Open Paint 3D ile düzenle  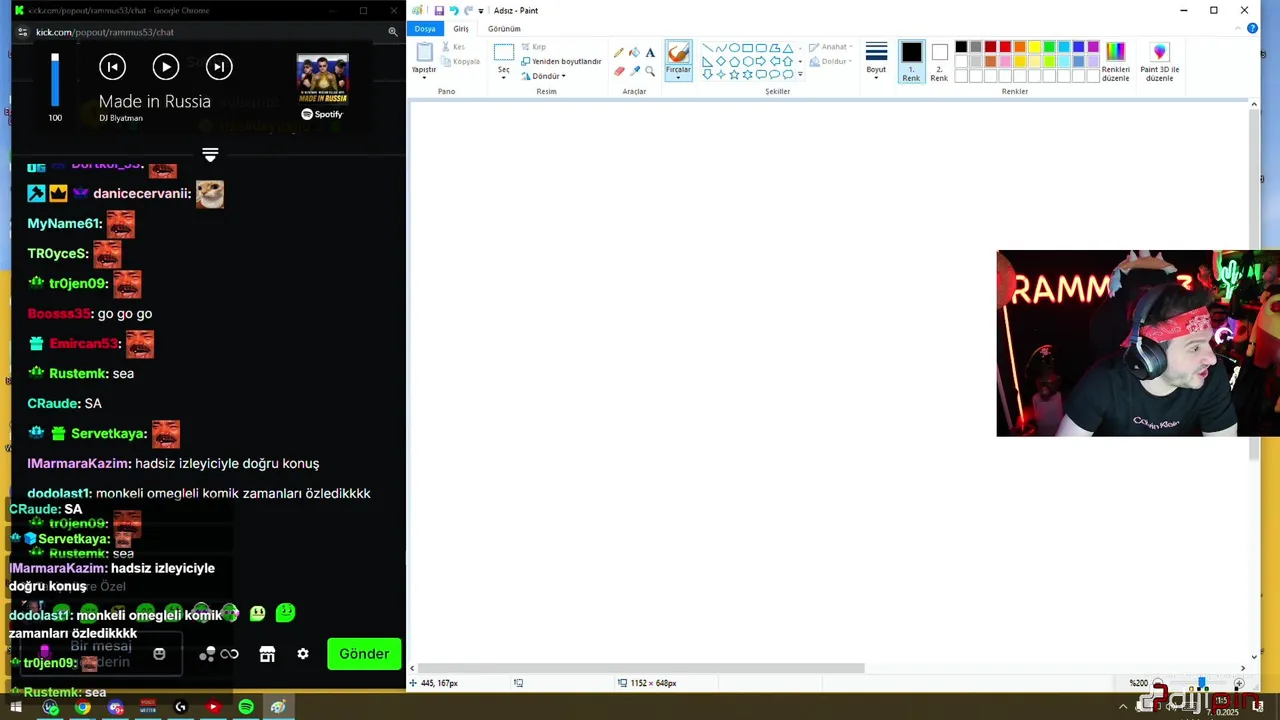point(1160,62)
